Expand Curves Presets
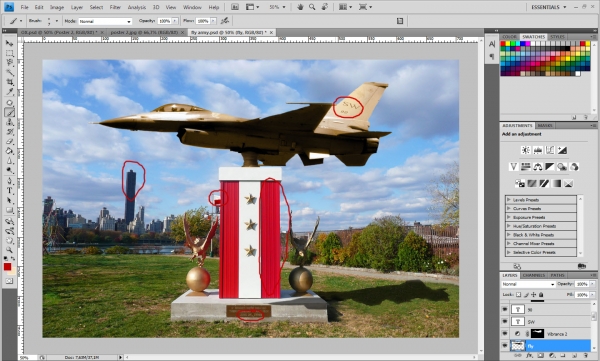This screenshot has width=600, height=361. click(x=509, y=209)
